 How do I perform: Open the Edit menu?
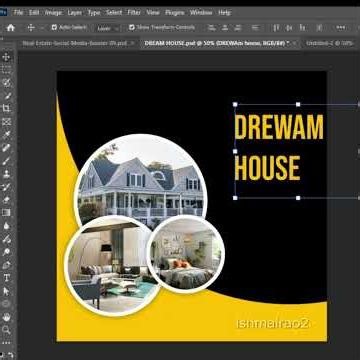(x=34, y=13)
